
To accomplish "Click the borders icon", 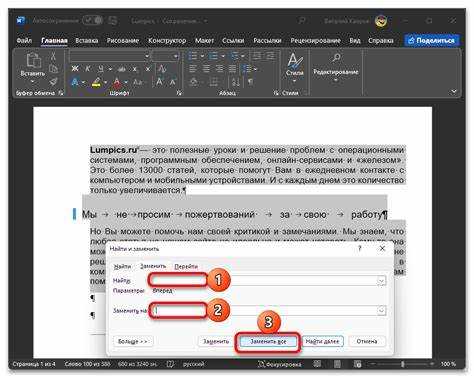I will pos(213,82).
